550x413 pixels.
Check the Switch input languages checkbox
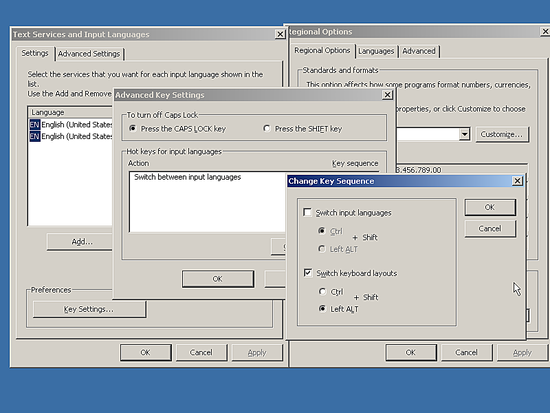[x=307, y=212]
